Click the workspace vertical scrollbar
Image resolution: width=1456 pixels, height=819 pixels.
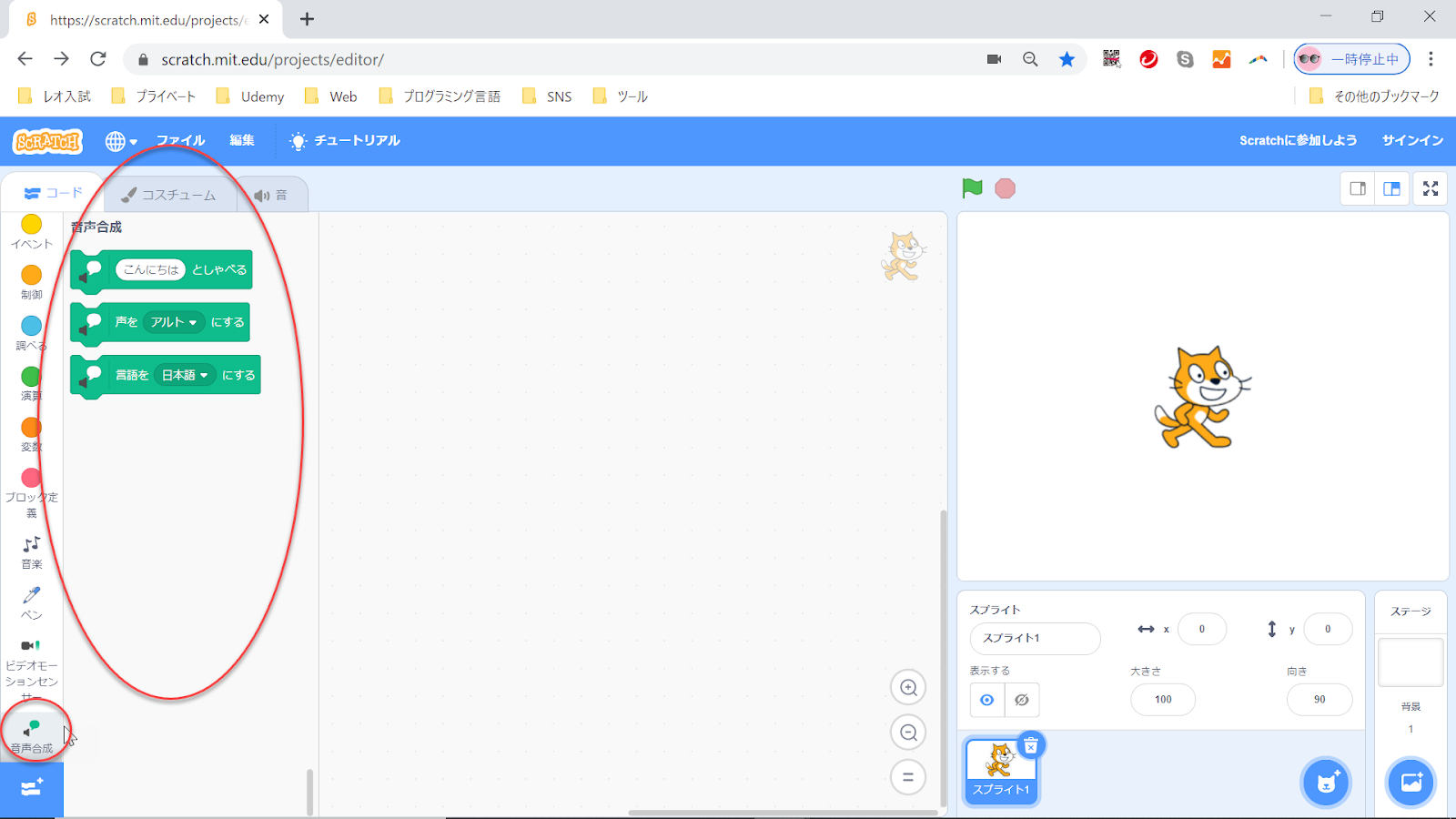pyautogui.click(x=943, y=657)
